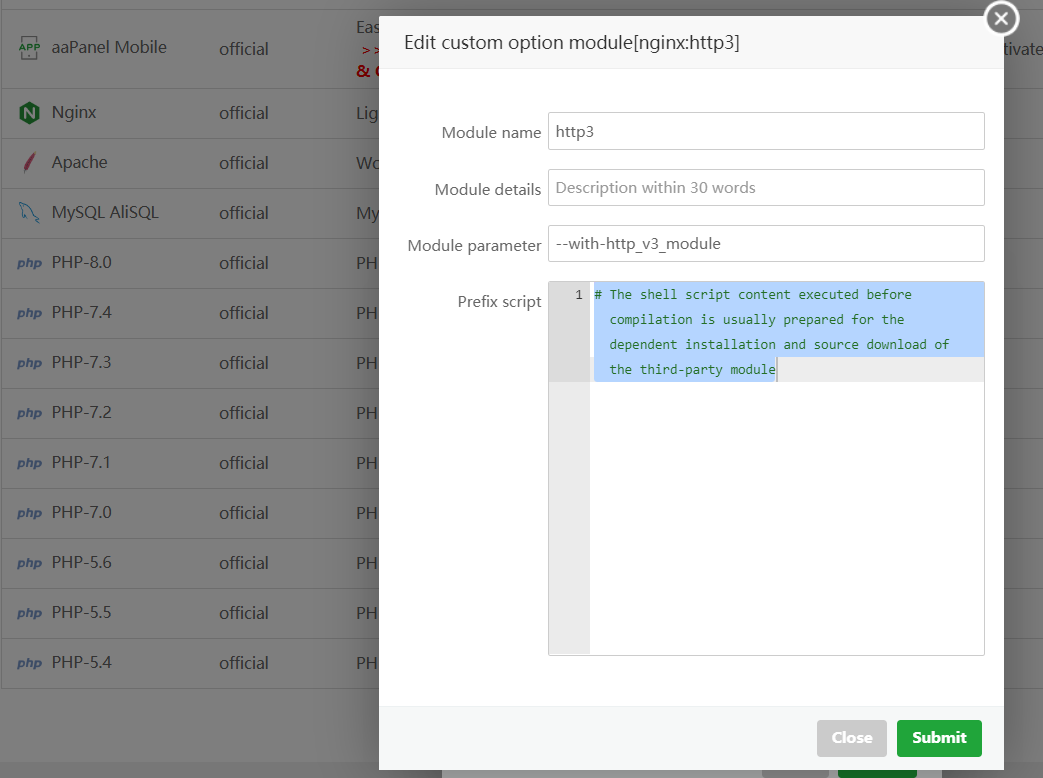Click the Nginx logo icon

point(29,113)
